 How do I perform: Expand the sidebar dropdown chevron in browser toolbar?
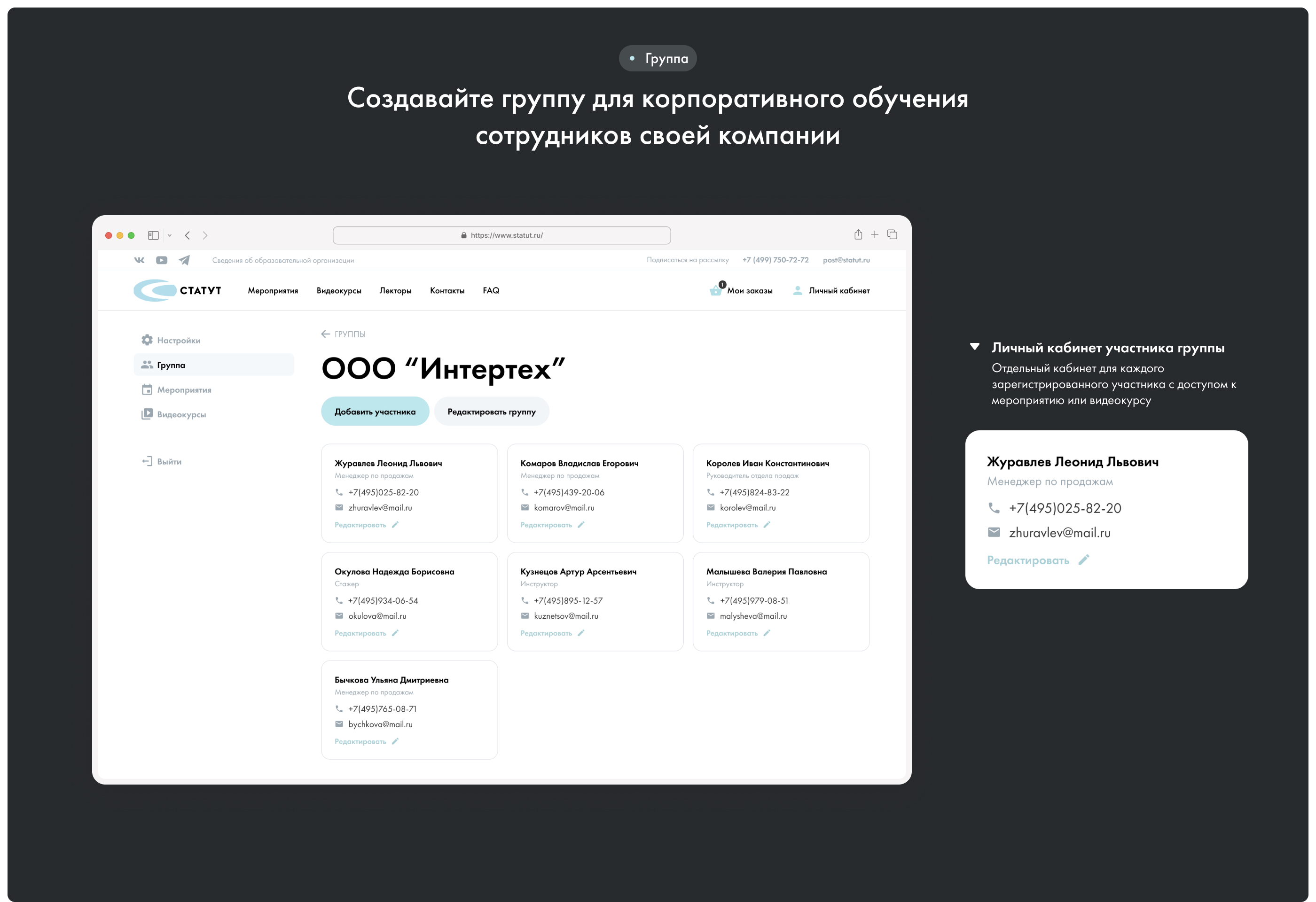pyautogui.click(x=169, y=235)
